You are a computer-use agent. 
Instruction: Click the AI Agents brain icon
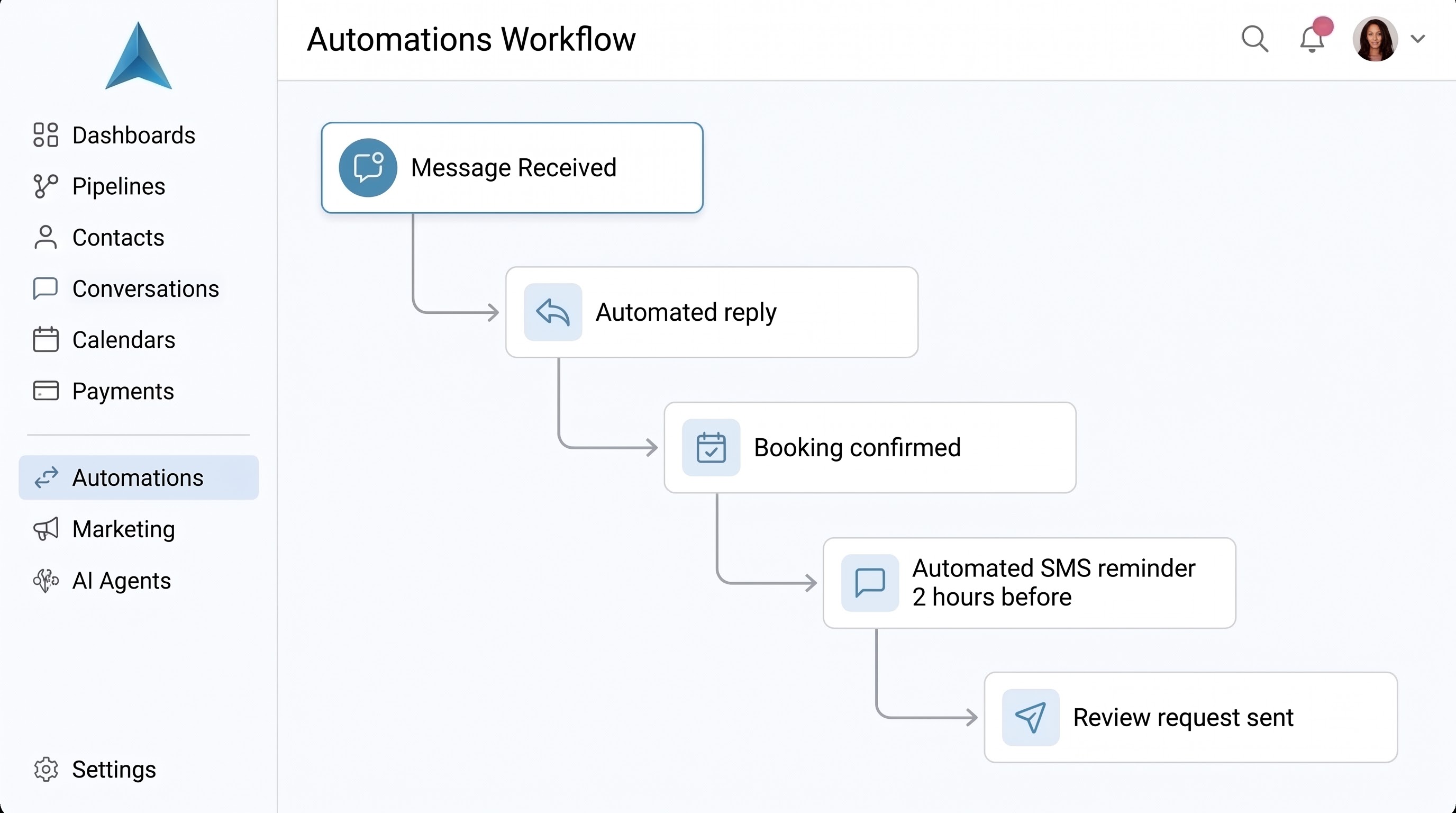pyautogui.click(x=46, y=581)
